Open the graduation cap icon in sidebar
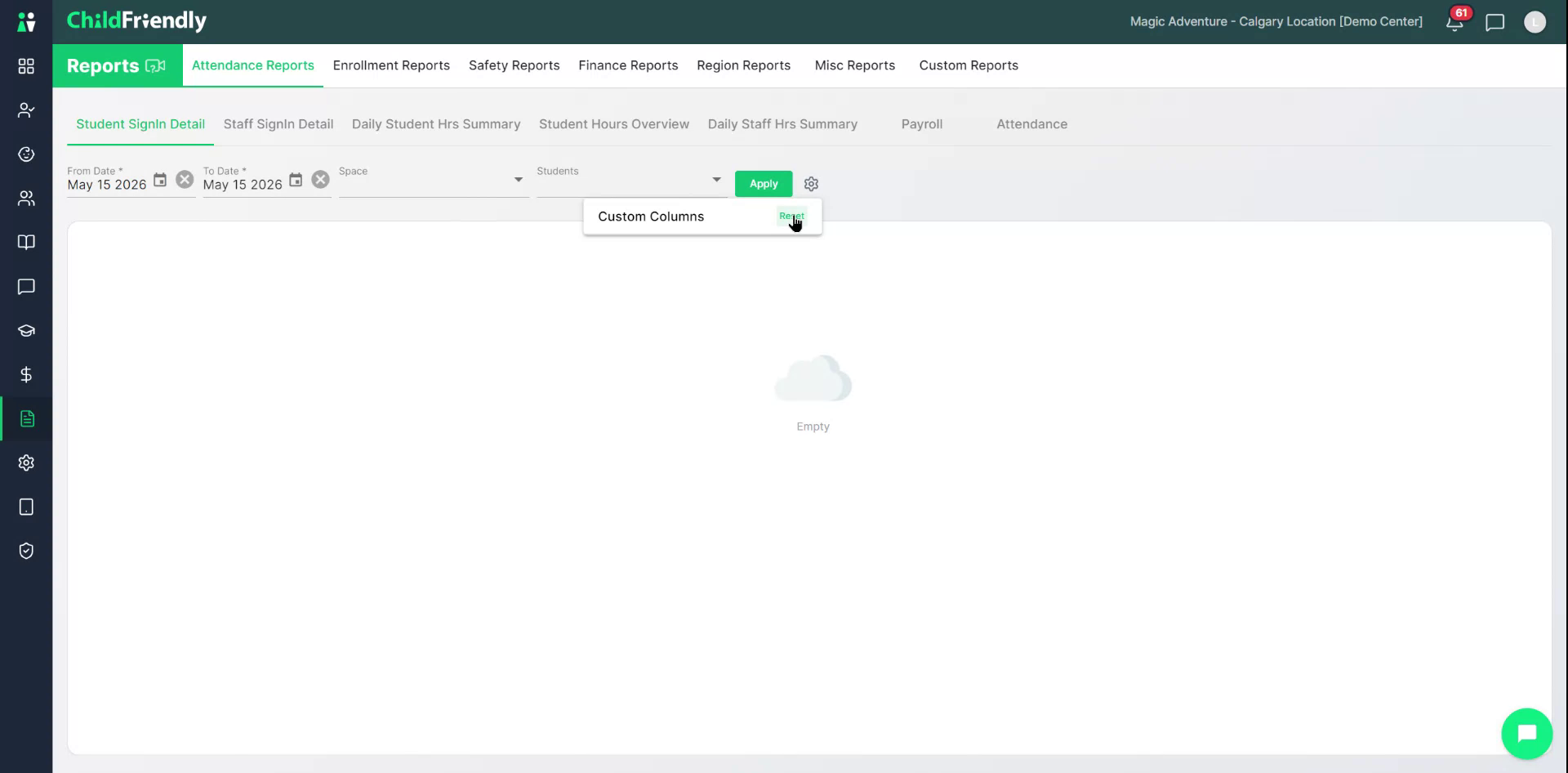 (x=26, y=331)
